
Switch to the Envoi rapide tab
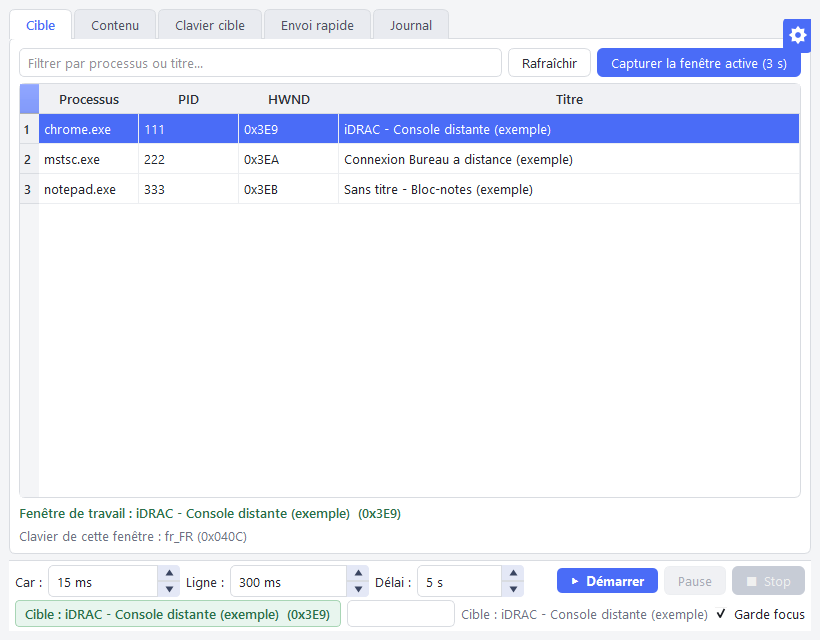point(317,25)
